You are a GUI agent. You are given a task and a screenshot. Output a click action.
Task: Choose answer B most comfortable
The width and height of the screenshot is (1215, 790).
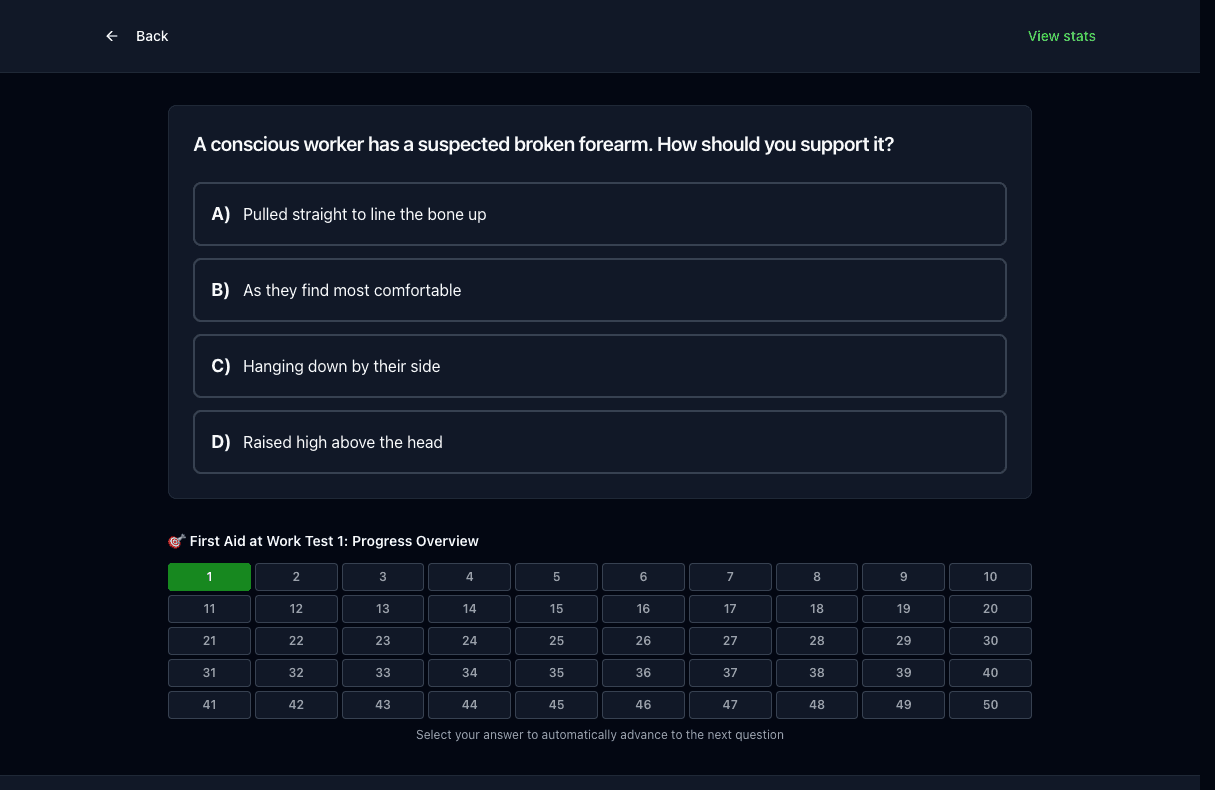[600, 290]
